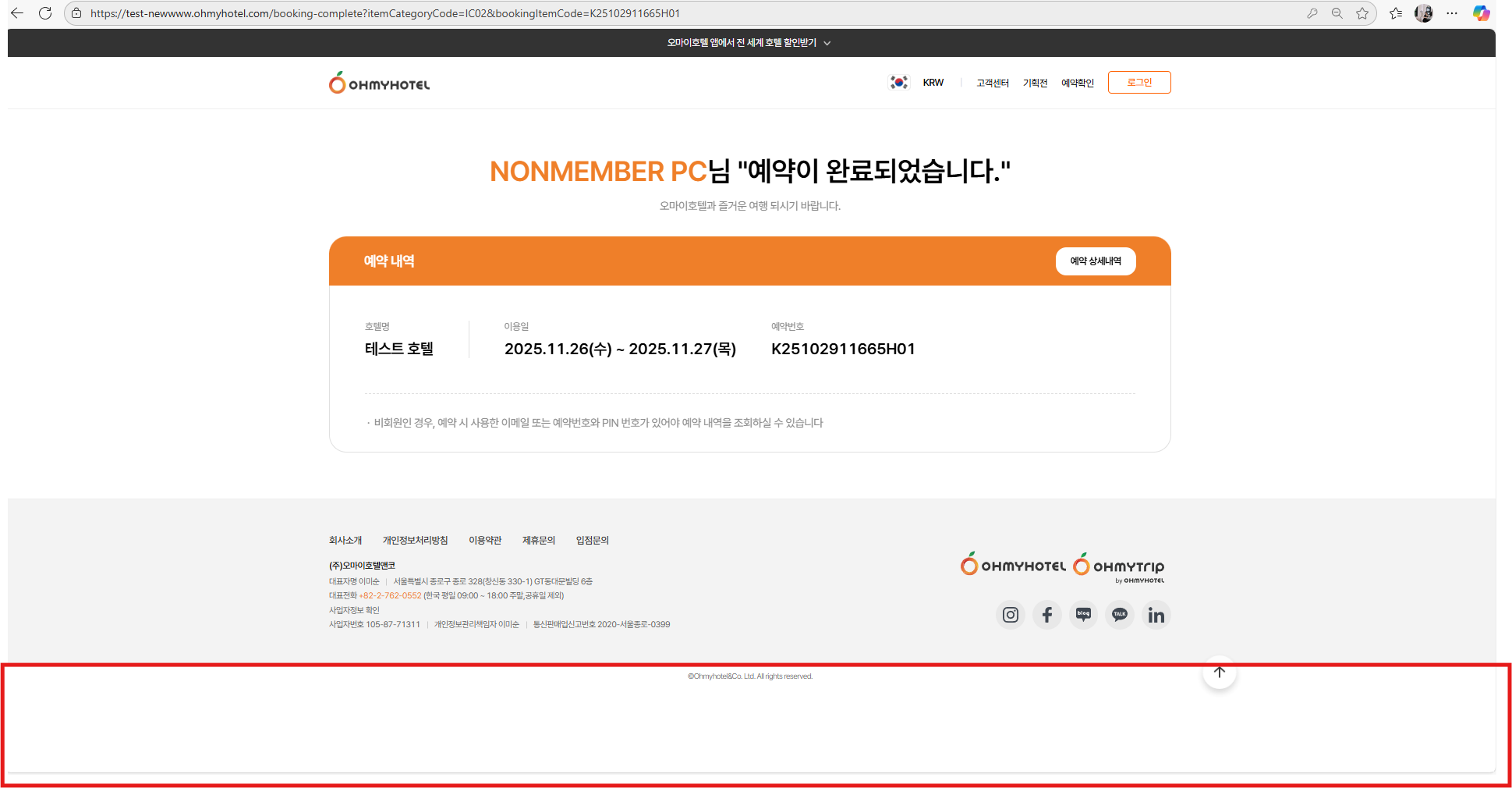Click the 비회원인 경우 PIN notice text

pyautogui.click(x=599, y=423)
